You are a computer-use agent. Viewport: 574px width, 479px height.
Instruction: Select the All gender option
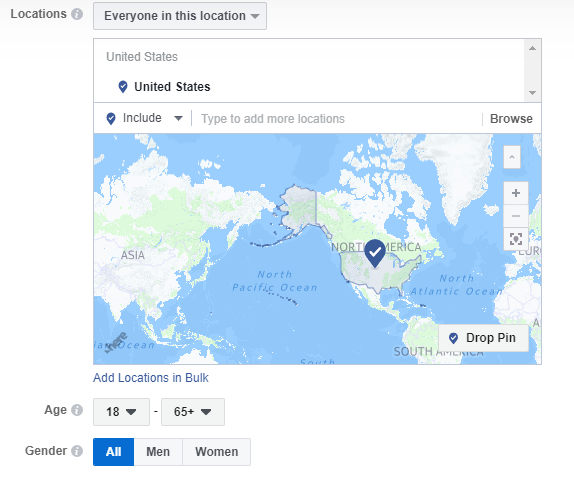coord(113,452)
